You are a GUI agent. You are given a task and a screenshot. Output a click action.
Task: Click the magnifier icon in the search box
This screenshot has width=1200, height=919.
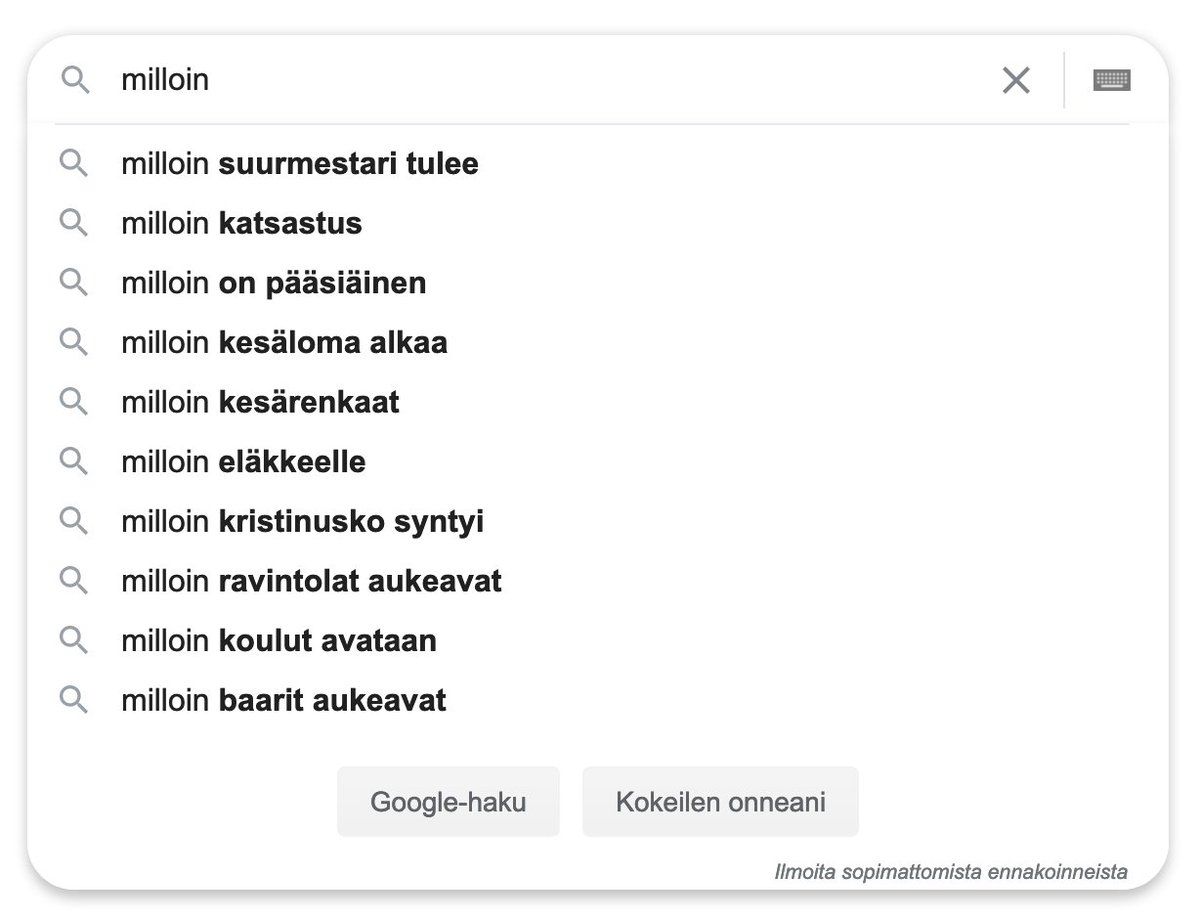[x=75, y=80]
